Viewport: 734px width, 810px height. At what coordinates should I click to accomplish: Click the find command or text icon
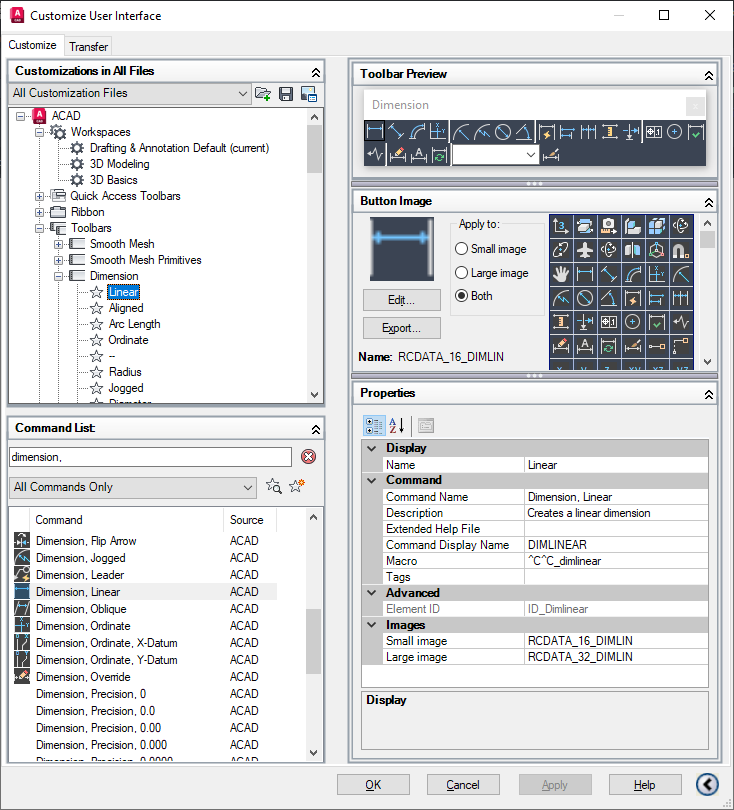coord(273,486)
